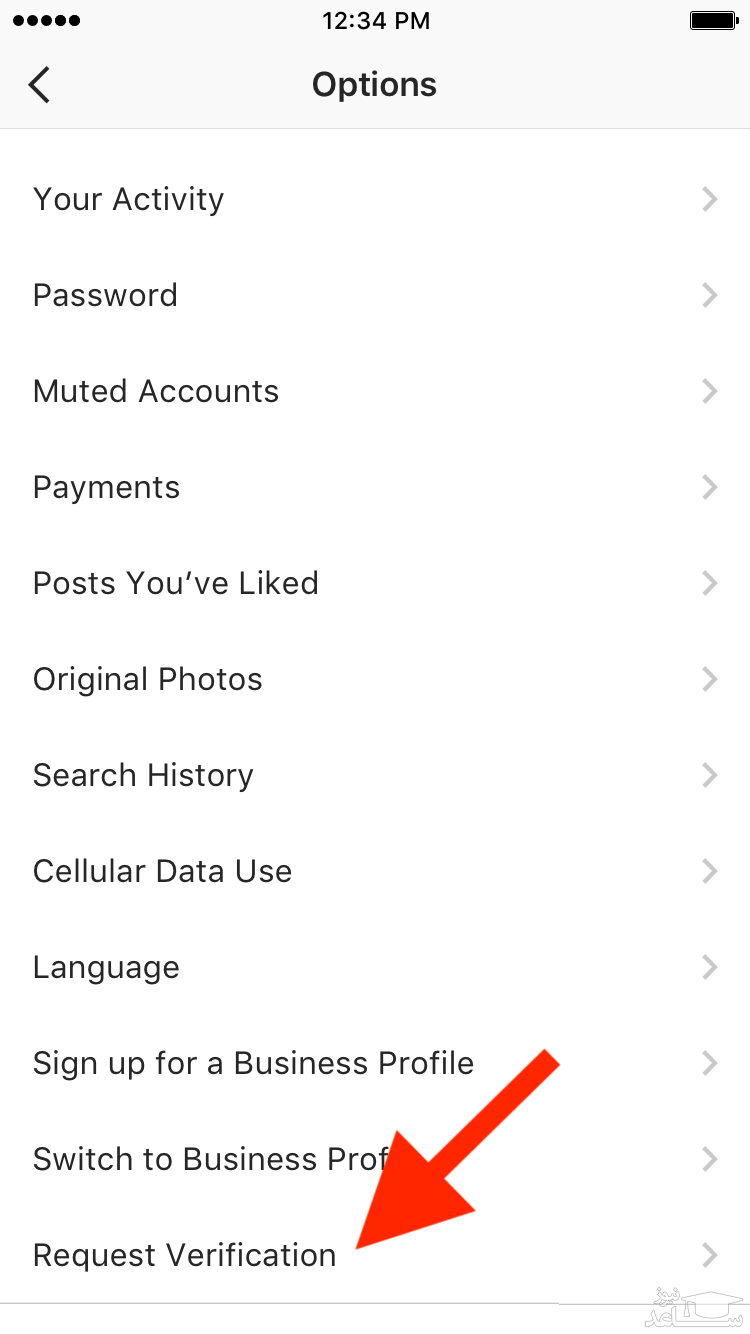
Task: Click chevron beside Your Activity
Action: [x=710, y=199]
